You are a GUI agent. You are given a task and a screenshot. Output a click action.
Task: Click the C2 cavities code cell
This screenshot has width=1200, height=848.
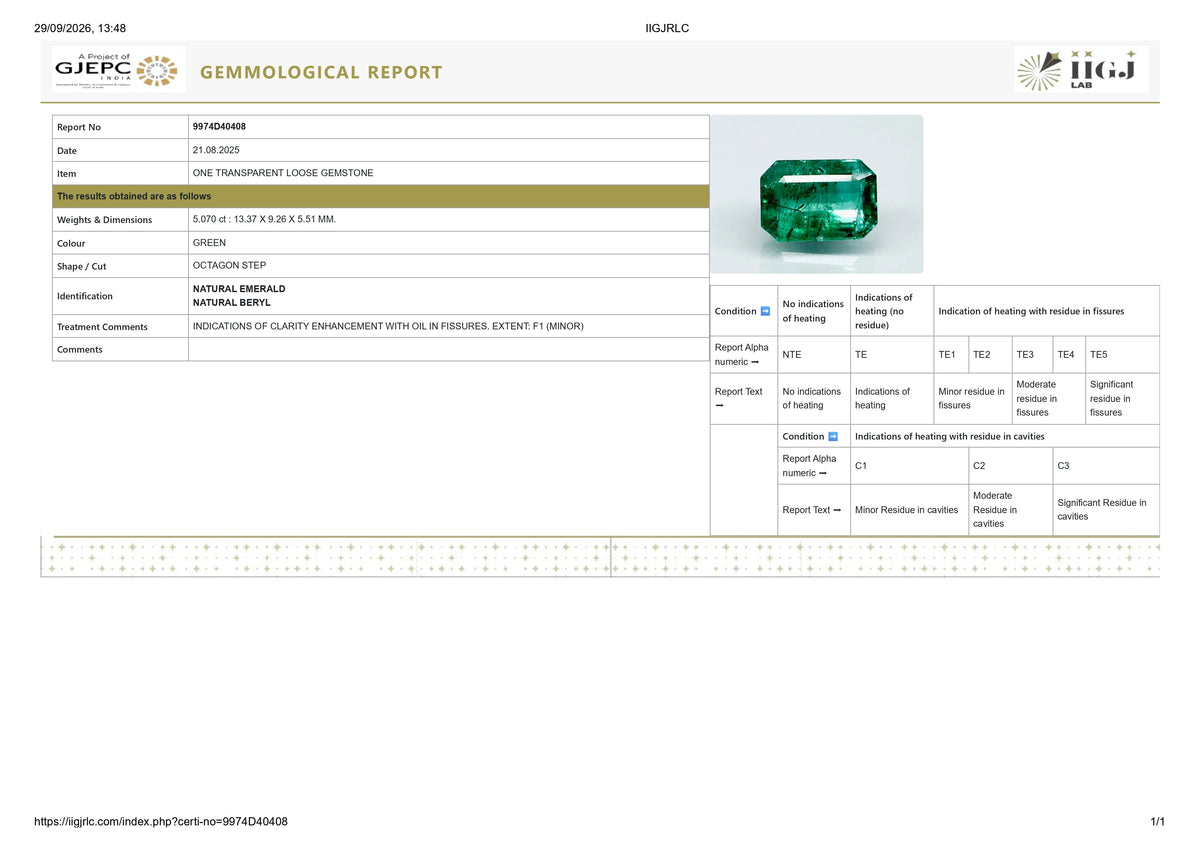coord(1010,466)
